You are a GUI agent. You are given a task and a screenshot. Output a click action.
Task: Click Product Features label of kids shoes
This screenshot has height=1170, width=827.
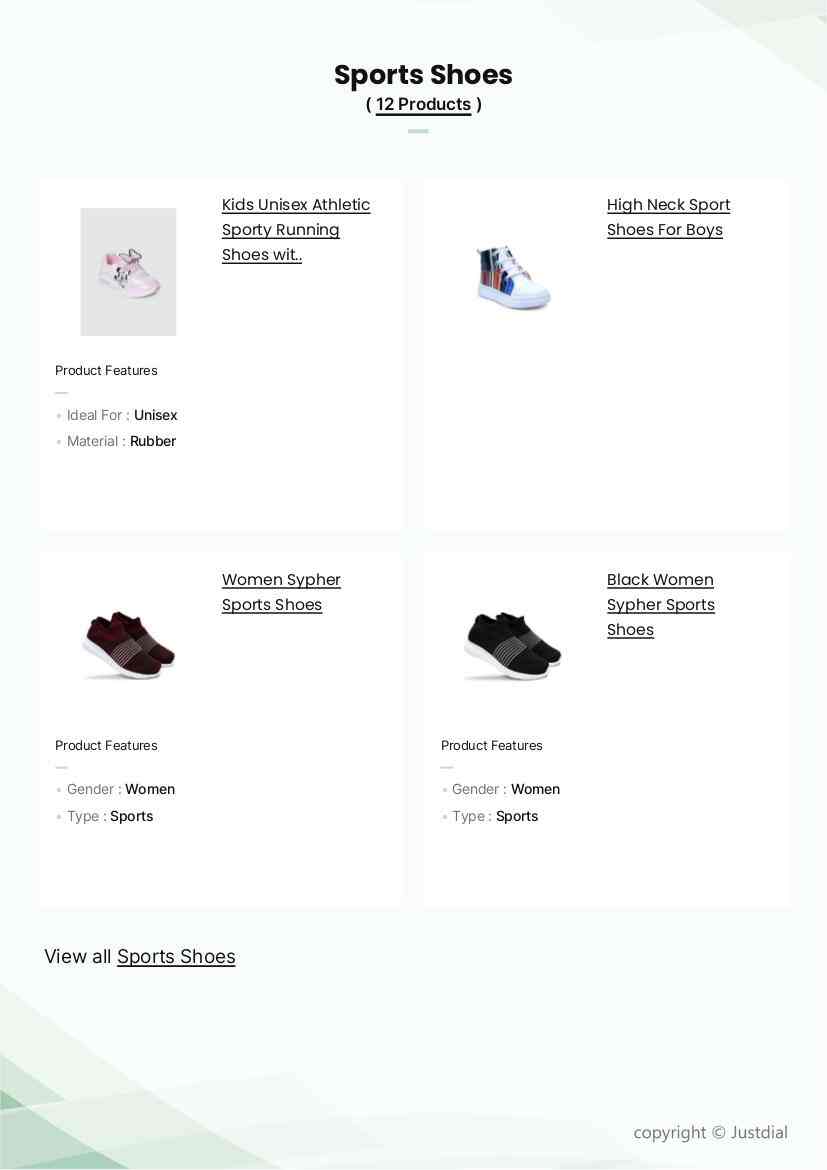click(x=106, y=371)
